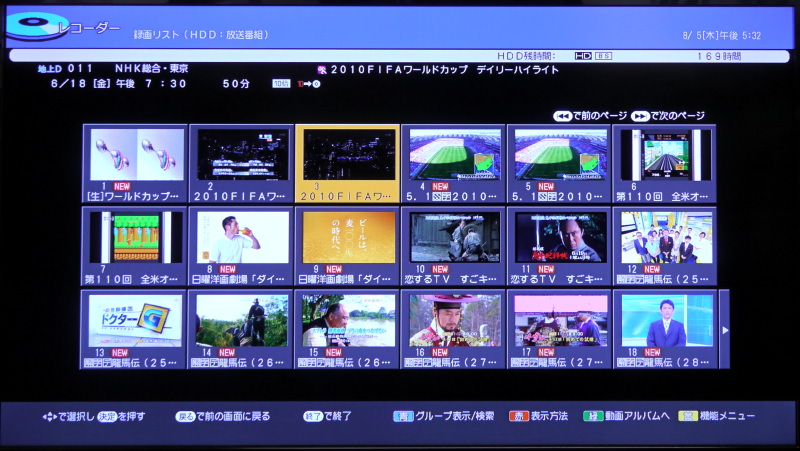Click the directional pad select icon
The width and height of the screenshot is (800, 451).
[x=49, y=417]
